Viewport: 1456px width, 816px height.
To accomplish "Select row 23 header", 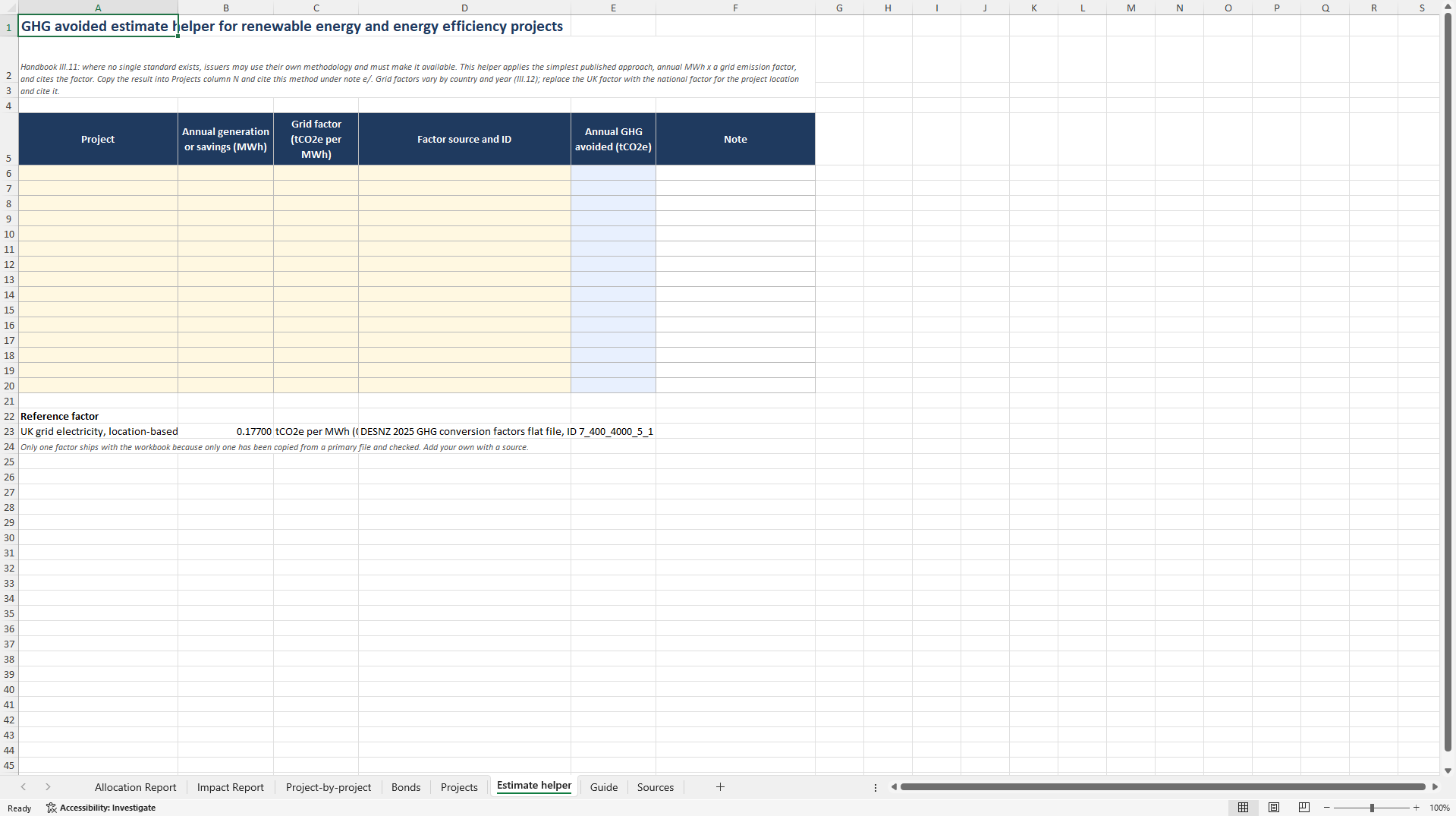I will [9, 431].
